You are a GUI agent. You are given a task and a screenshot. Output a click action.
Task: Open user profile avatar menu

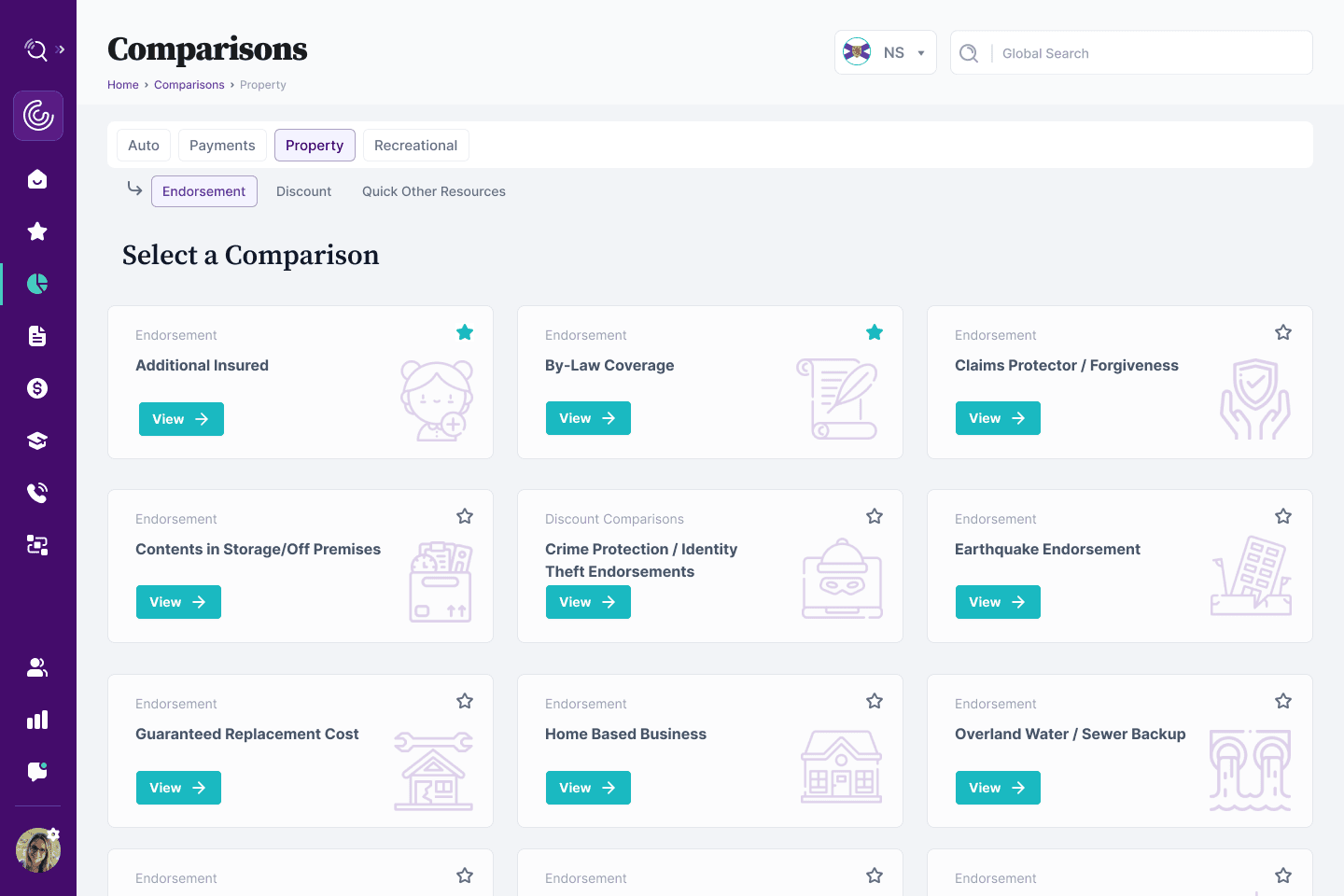(x=38, y=850)
